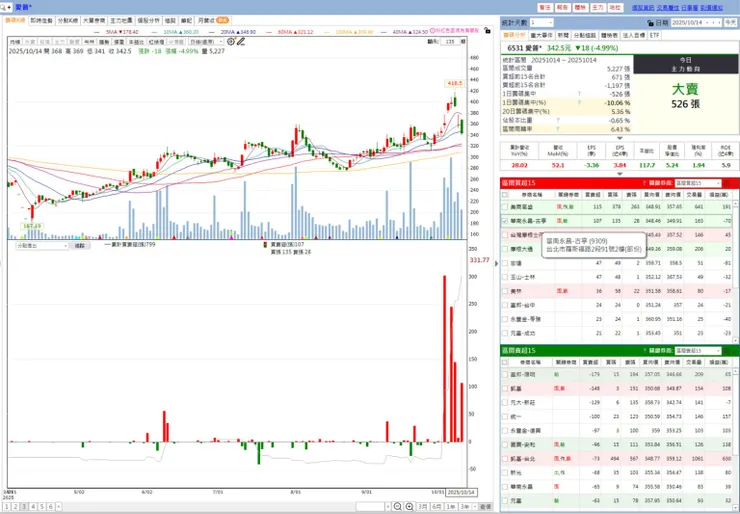Viewport: 740px width, 514px height.
Task: Tick the checkbox for 美商高盛 row
Action: 505,207
